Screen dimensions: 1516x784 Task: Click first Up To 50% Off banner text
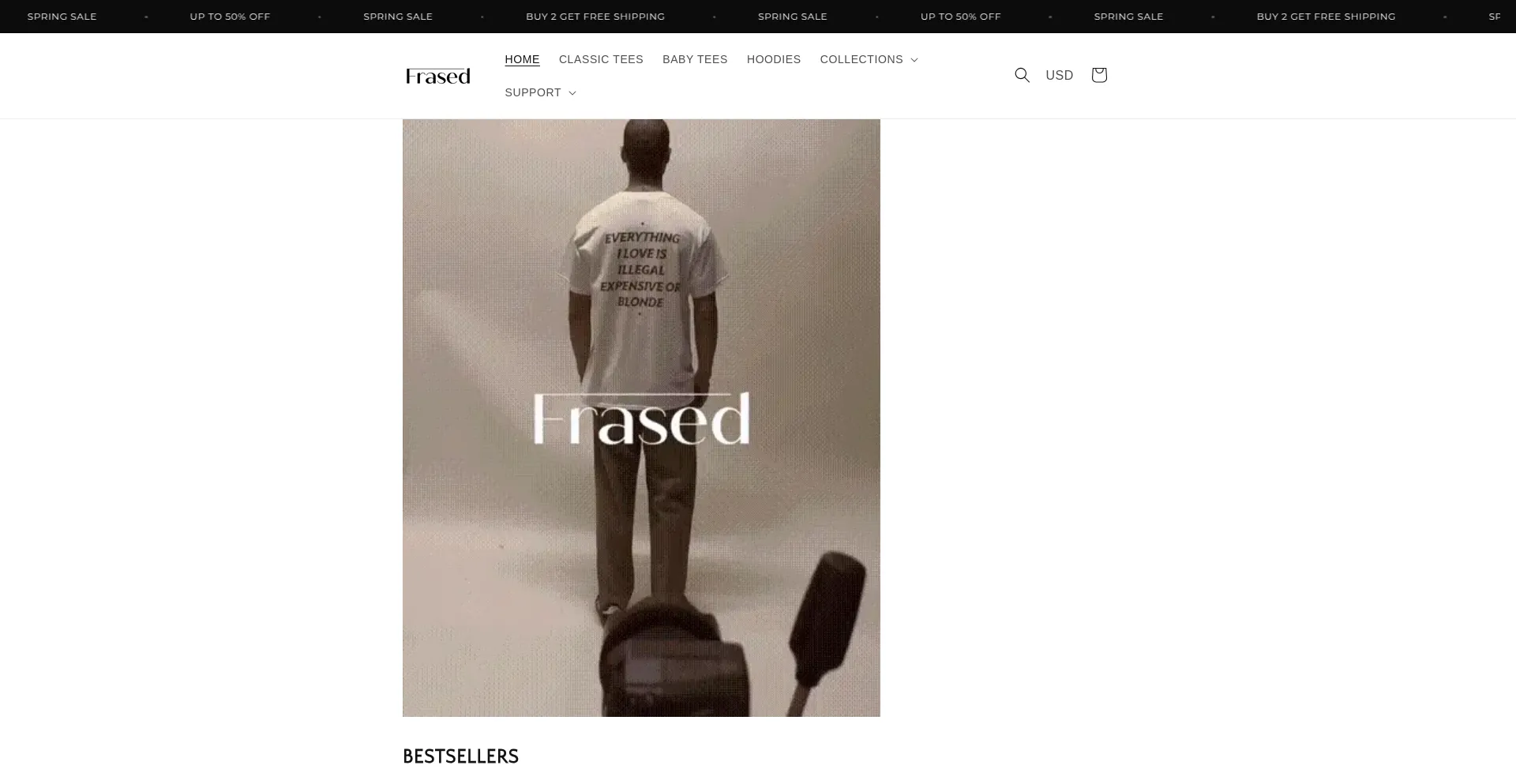pos(230,17)
